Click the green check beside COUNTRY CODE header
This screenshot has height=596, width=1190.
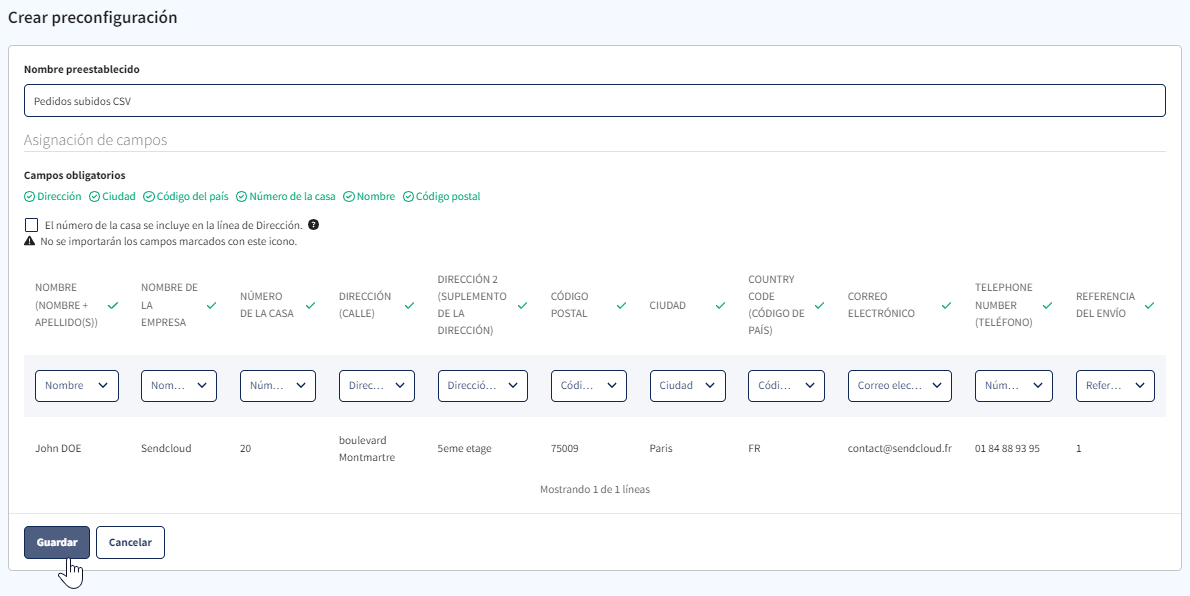820,305
